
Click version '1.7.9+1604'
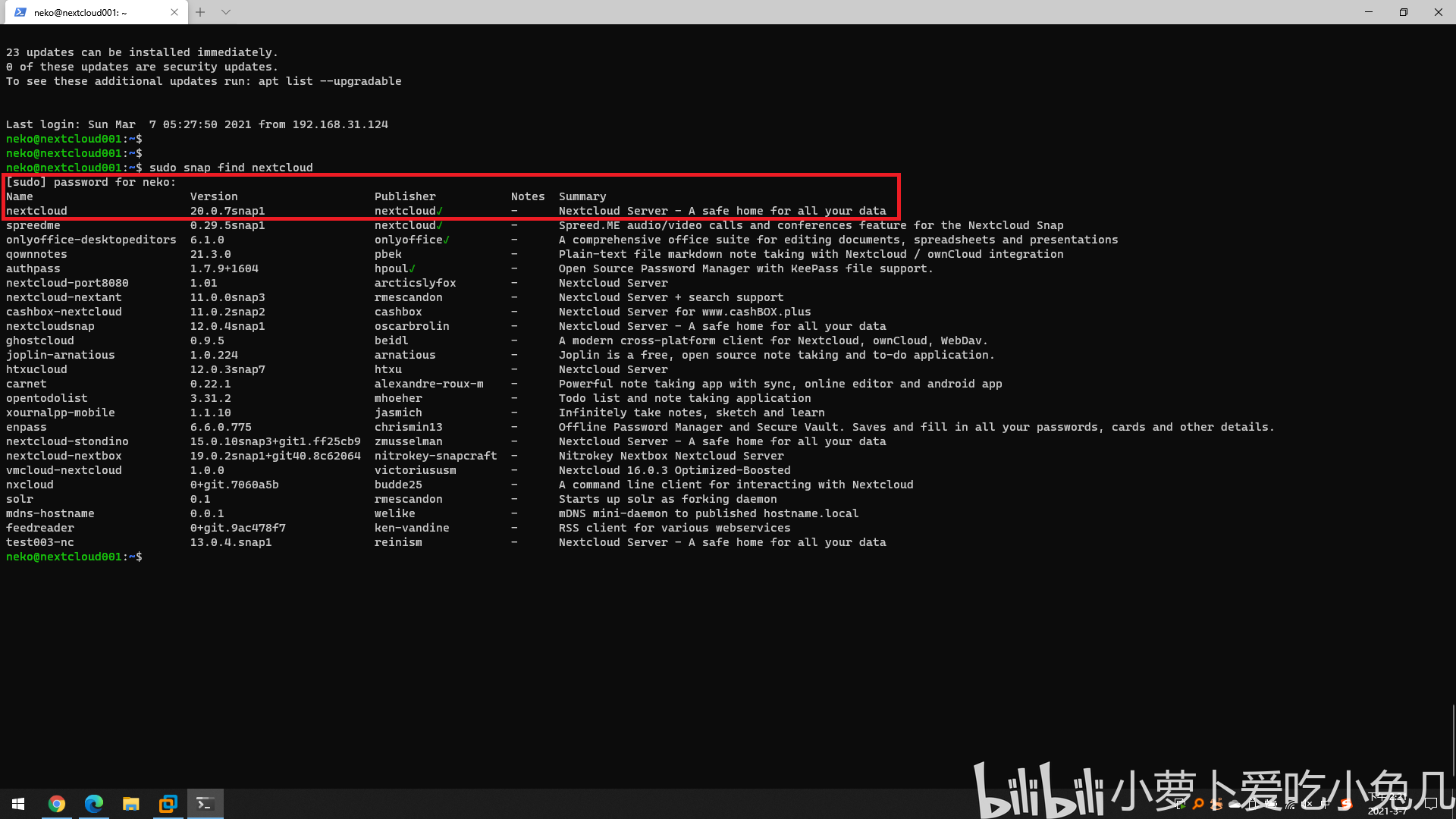click(224, 268)
